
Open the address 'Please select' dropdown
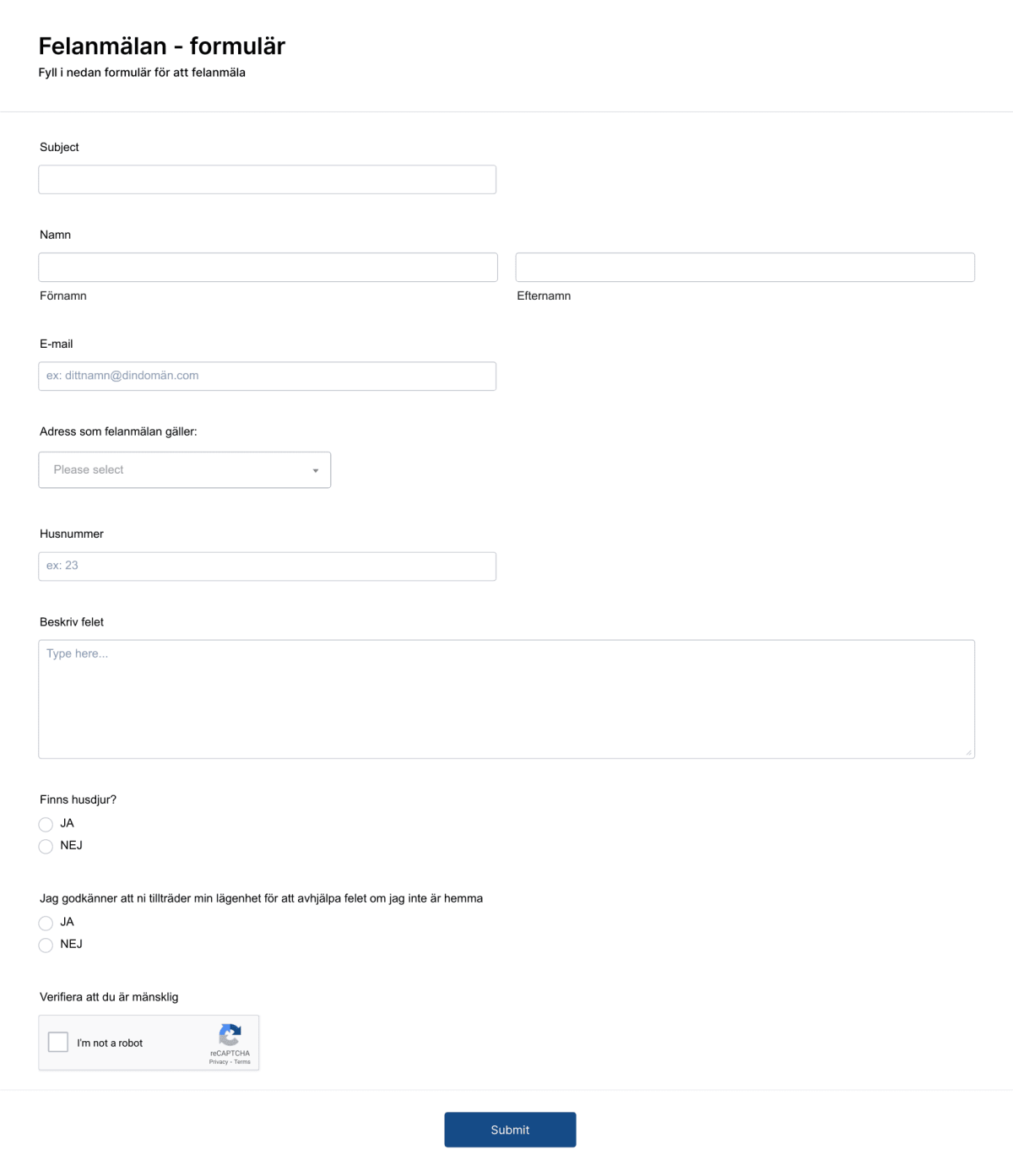184,469
